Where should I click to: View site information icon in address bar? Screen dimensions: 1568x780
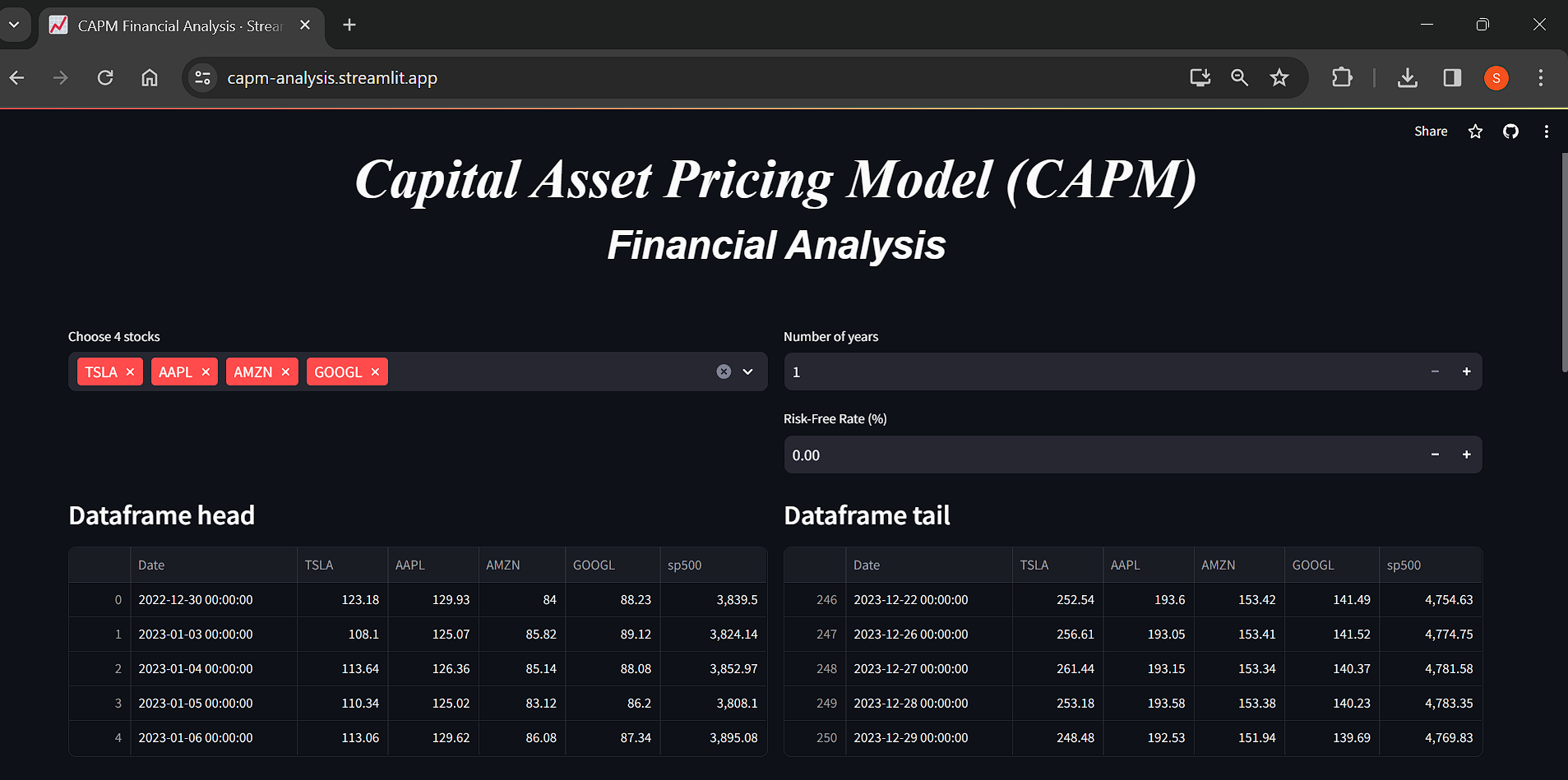click(202, 78)
